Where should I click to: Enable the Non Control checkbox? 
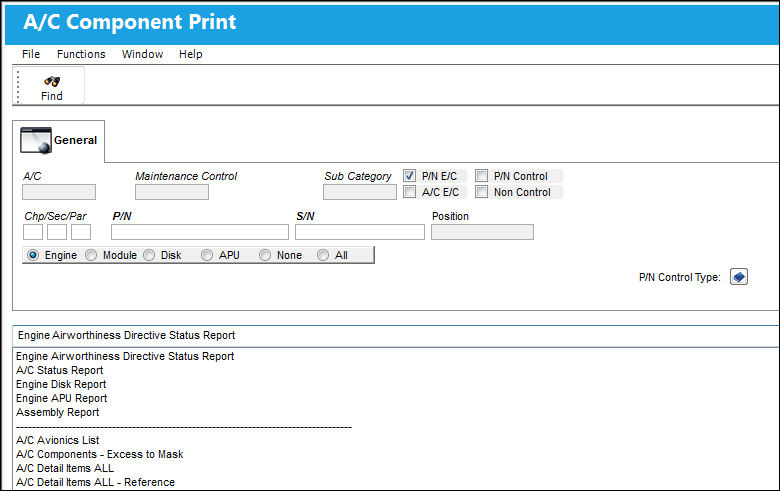(x=482, y=192)
